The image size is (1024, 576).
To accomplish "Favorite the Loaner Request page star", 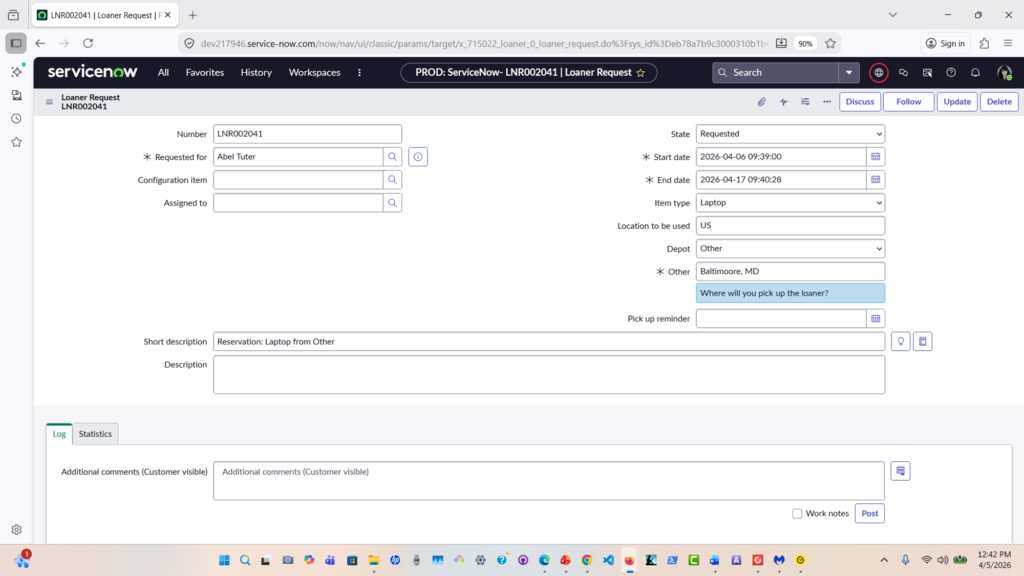I will point(640,73).
